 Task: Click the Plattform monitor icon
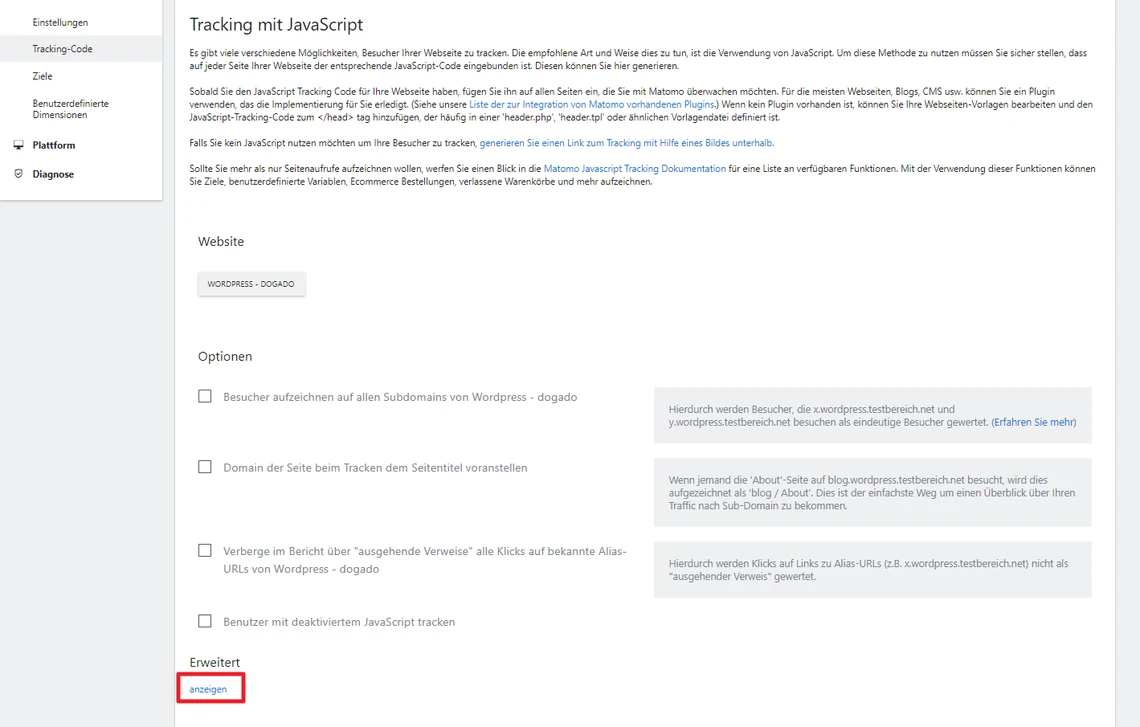19,145
